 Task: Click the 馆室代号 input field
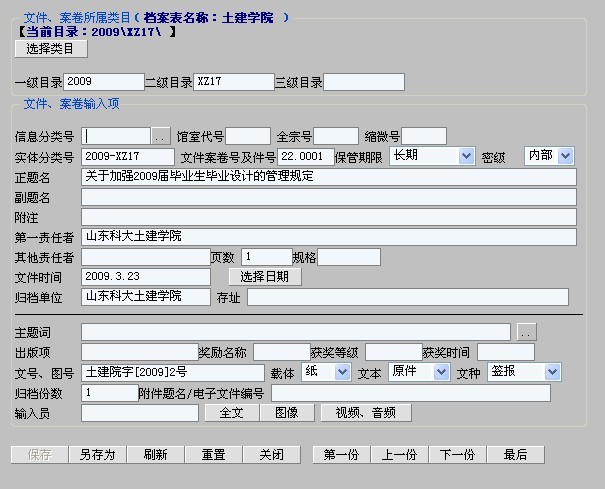click(x=248, y=136)
